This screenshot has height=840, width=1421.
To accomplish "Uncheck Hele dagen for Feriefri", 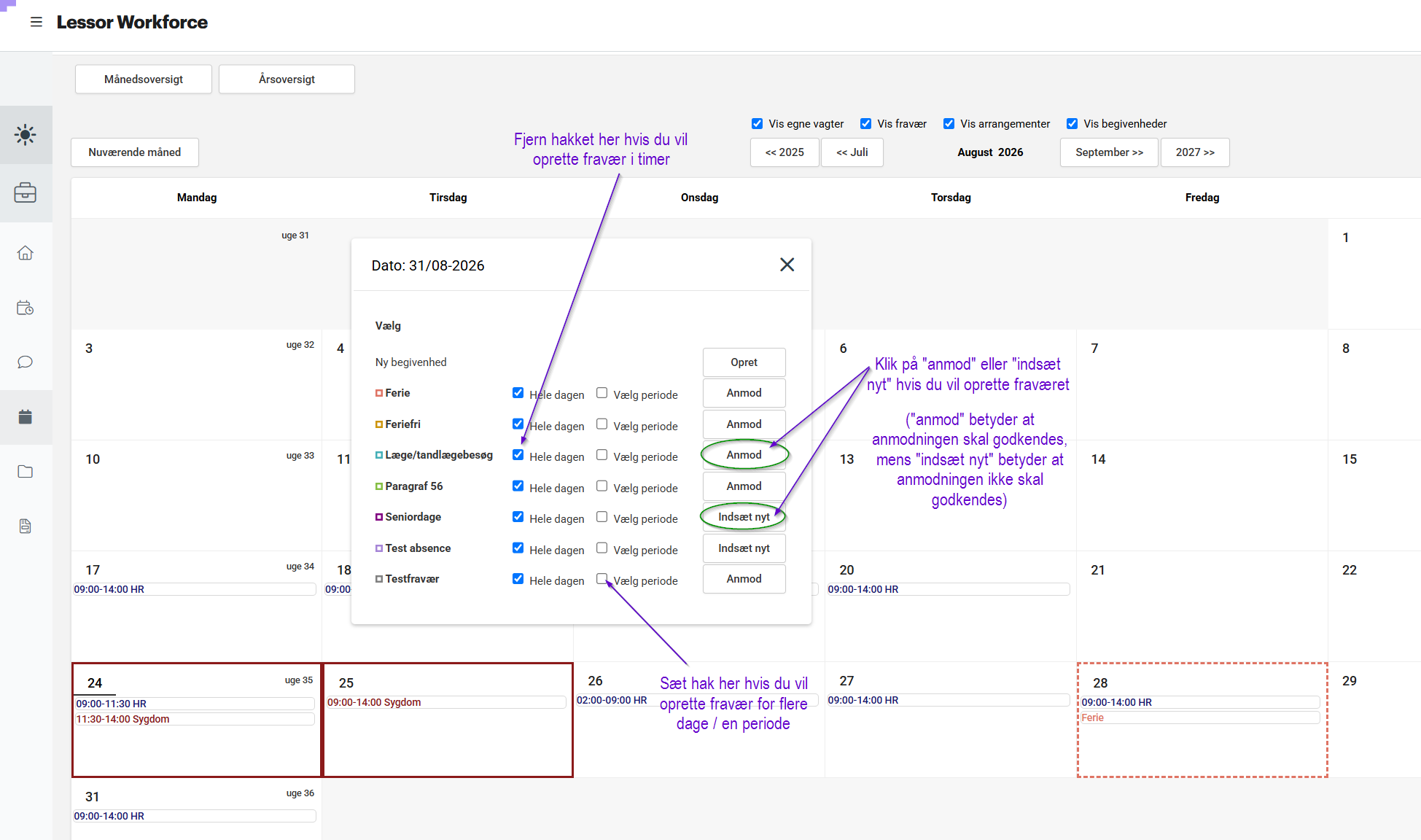I will pyautogui.click(x=518, y=424).
